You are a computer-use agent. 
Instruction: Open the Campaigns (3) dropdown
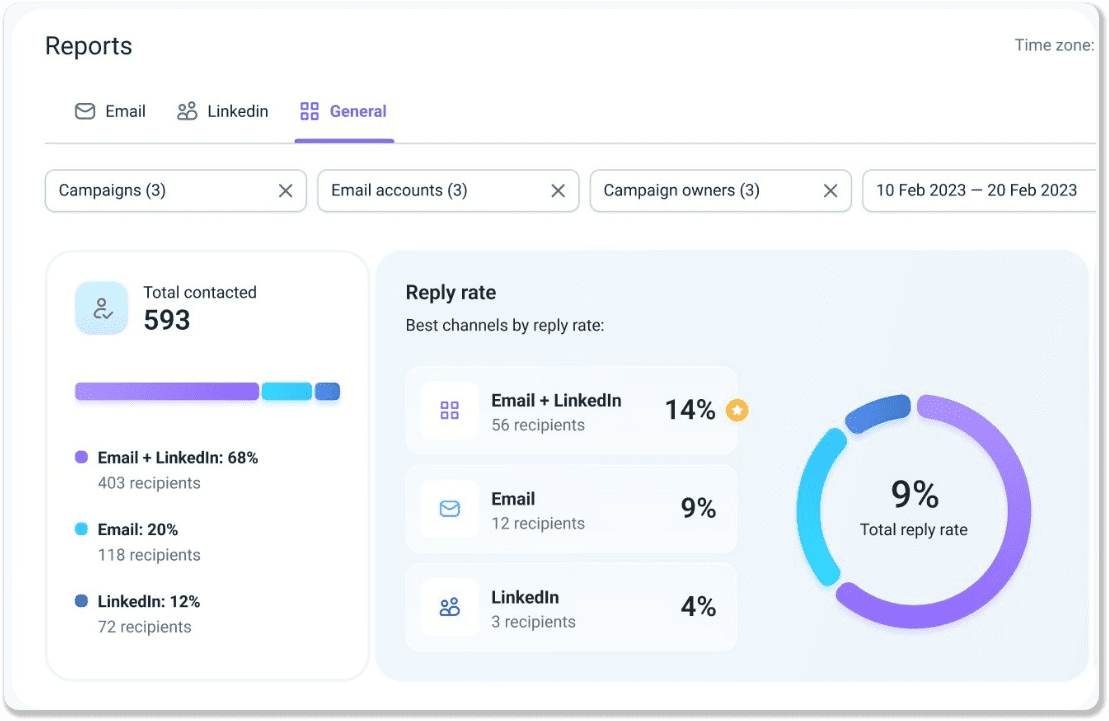coord(160,191)
